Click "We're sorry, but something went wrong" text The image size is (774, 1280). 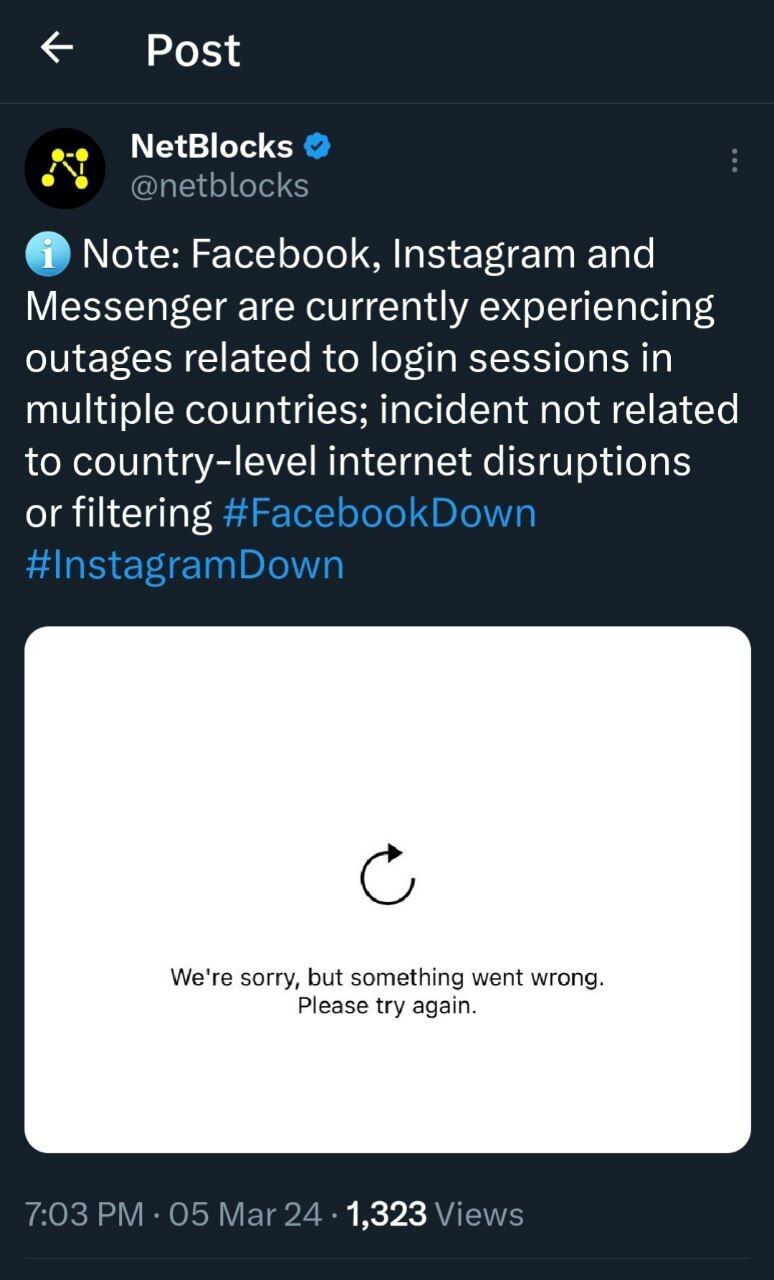pos(387,977)
